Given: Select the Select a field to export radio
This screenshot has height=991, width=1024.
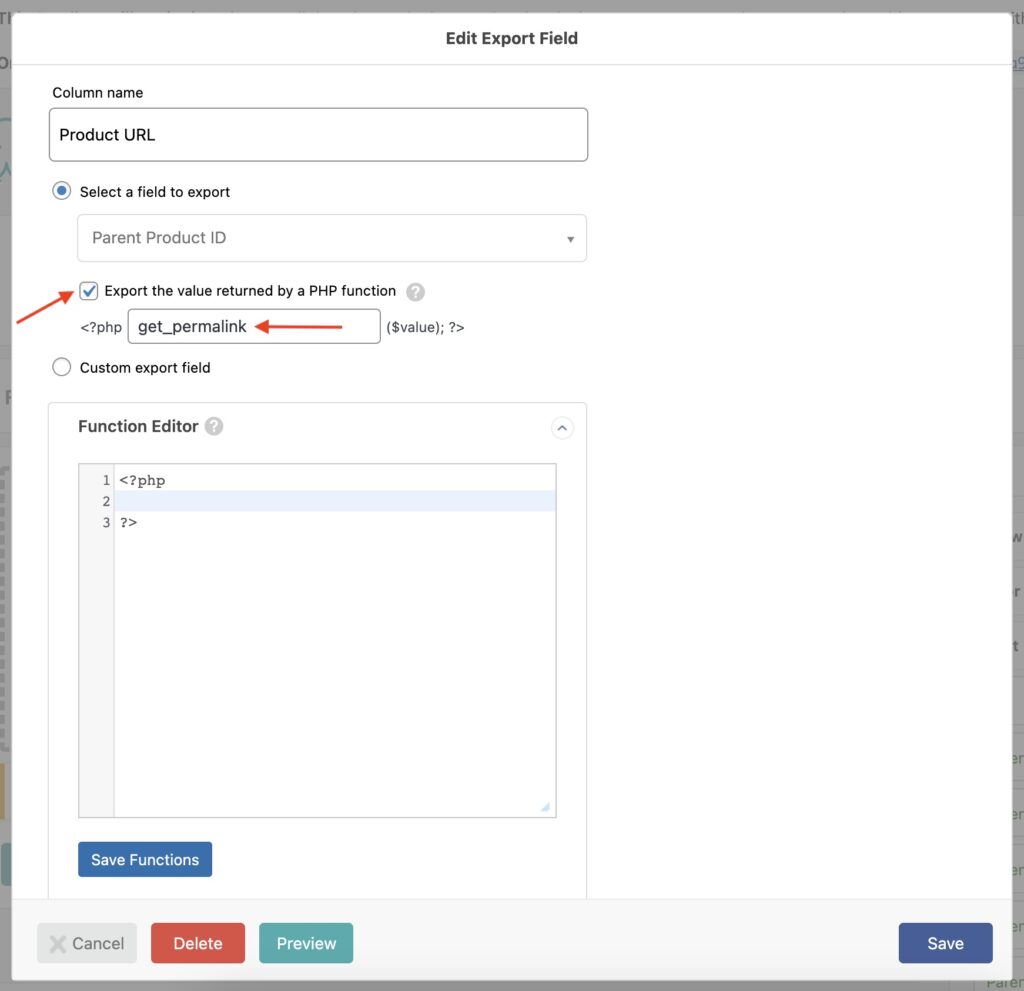Looking at the screenshot, I should click(x=61, y=190).
